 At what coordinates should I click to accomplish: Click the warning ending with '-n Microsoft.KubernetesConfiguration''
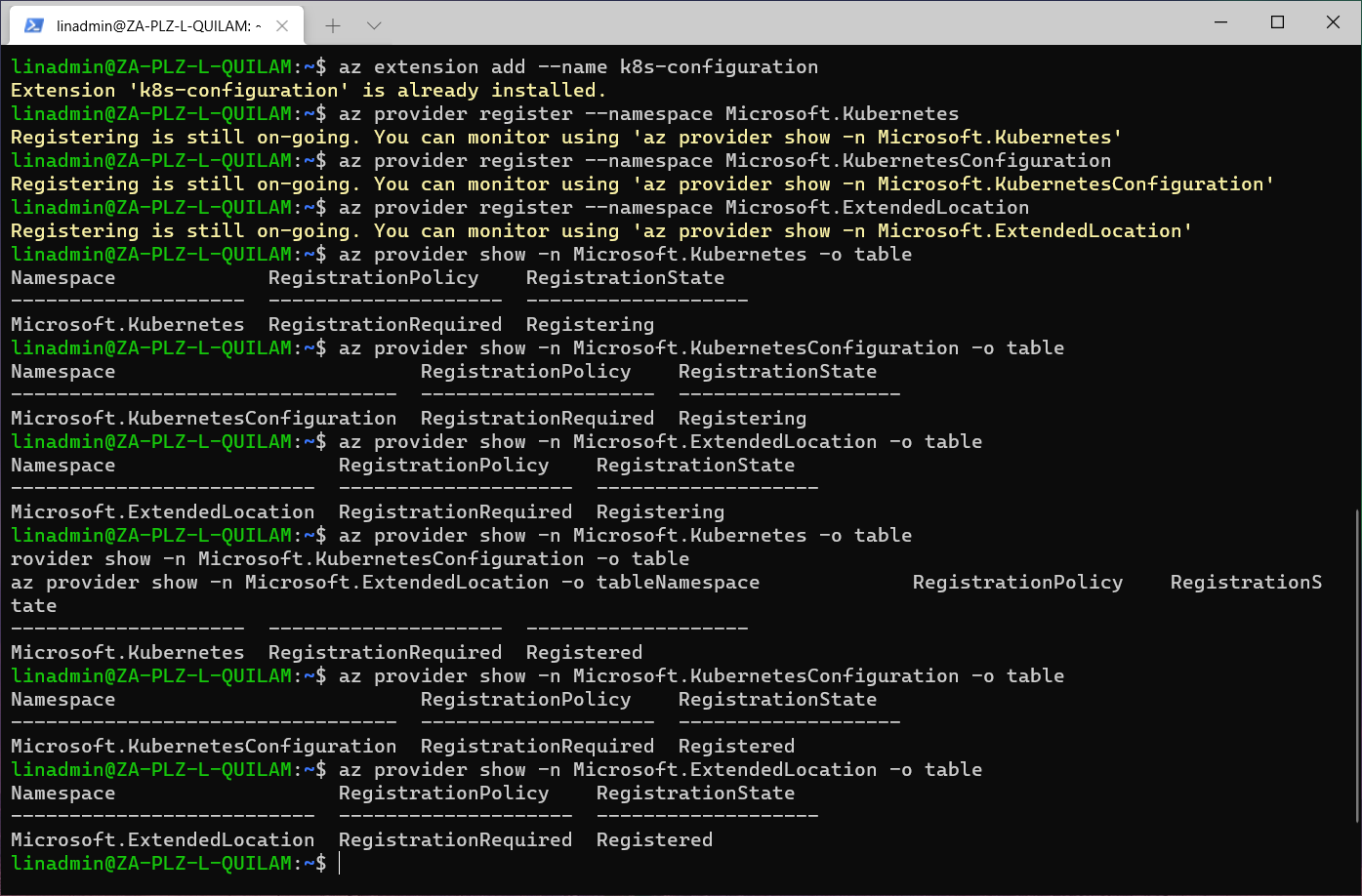[x=643, y=184]
